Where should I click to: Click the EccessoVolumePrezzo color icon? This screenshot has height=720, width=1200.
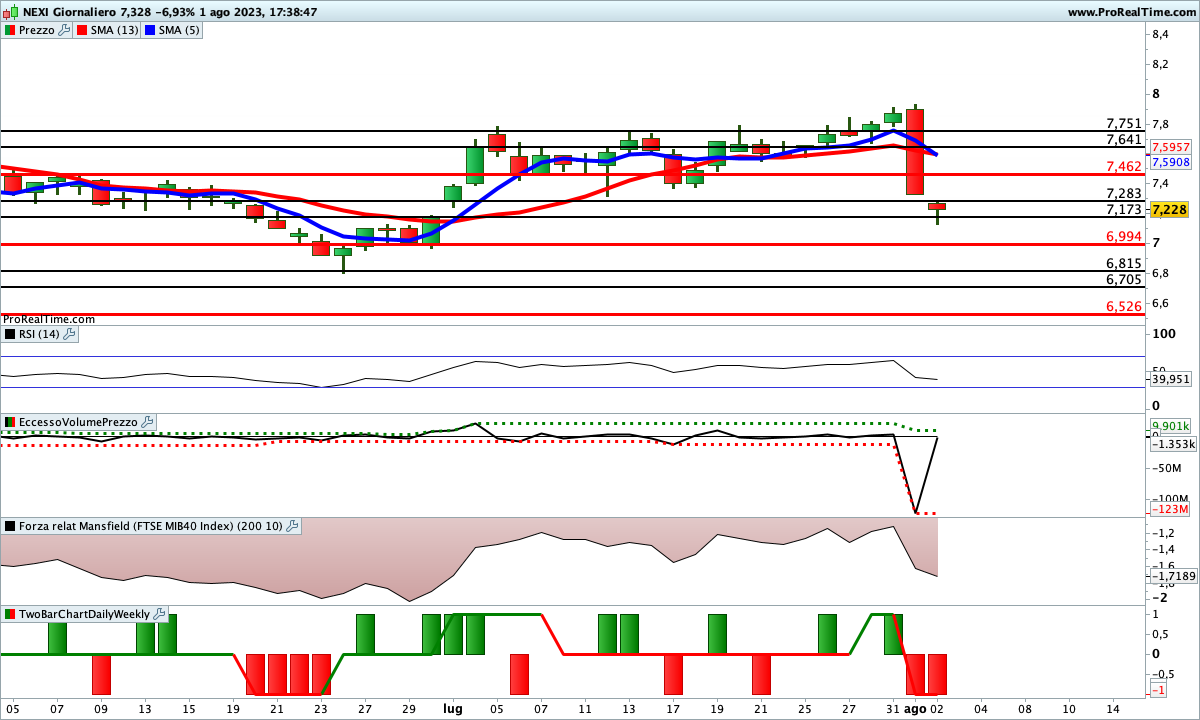10,422
